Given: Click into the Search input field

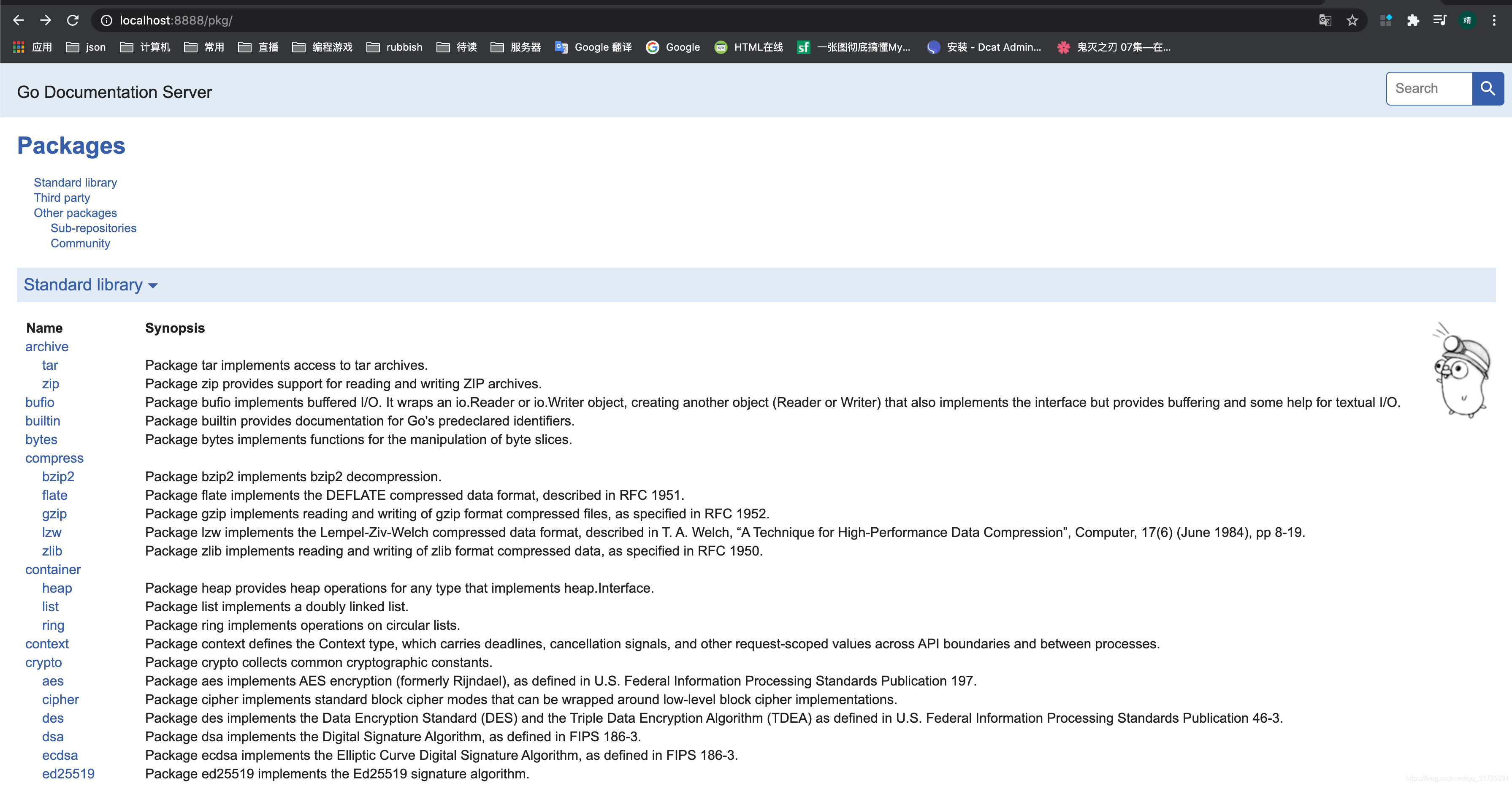Looking at the screenshot, I should point(1428,89).
